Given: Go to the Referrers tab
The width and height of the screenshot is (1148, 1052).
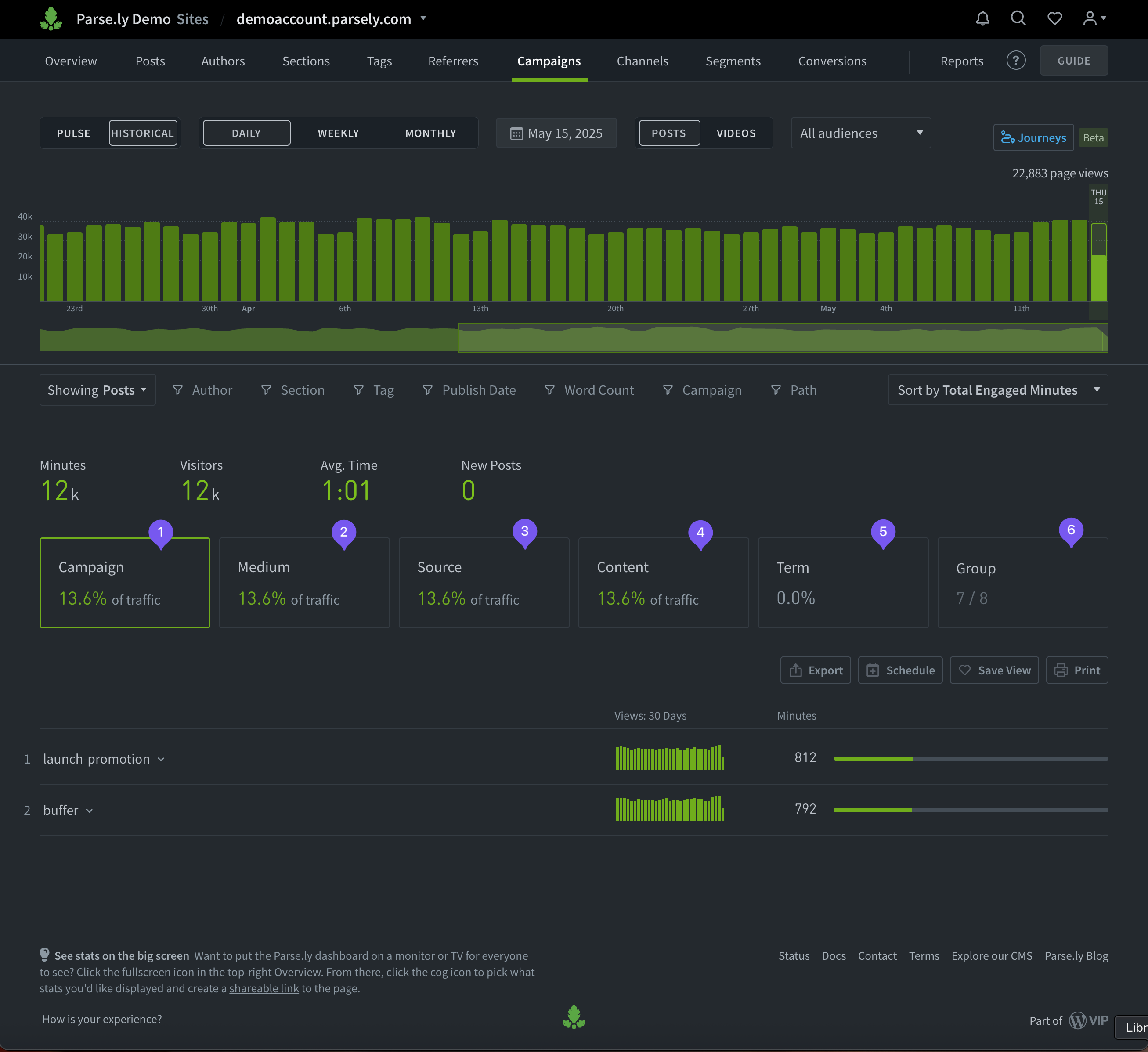Looking at the screenshot, I should pyautogui.click(x=453, y=61).
